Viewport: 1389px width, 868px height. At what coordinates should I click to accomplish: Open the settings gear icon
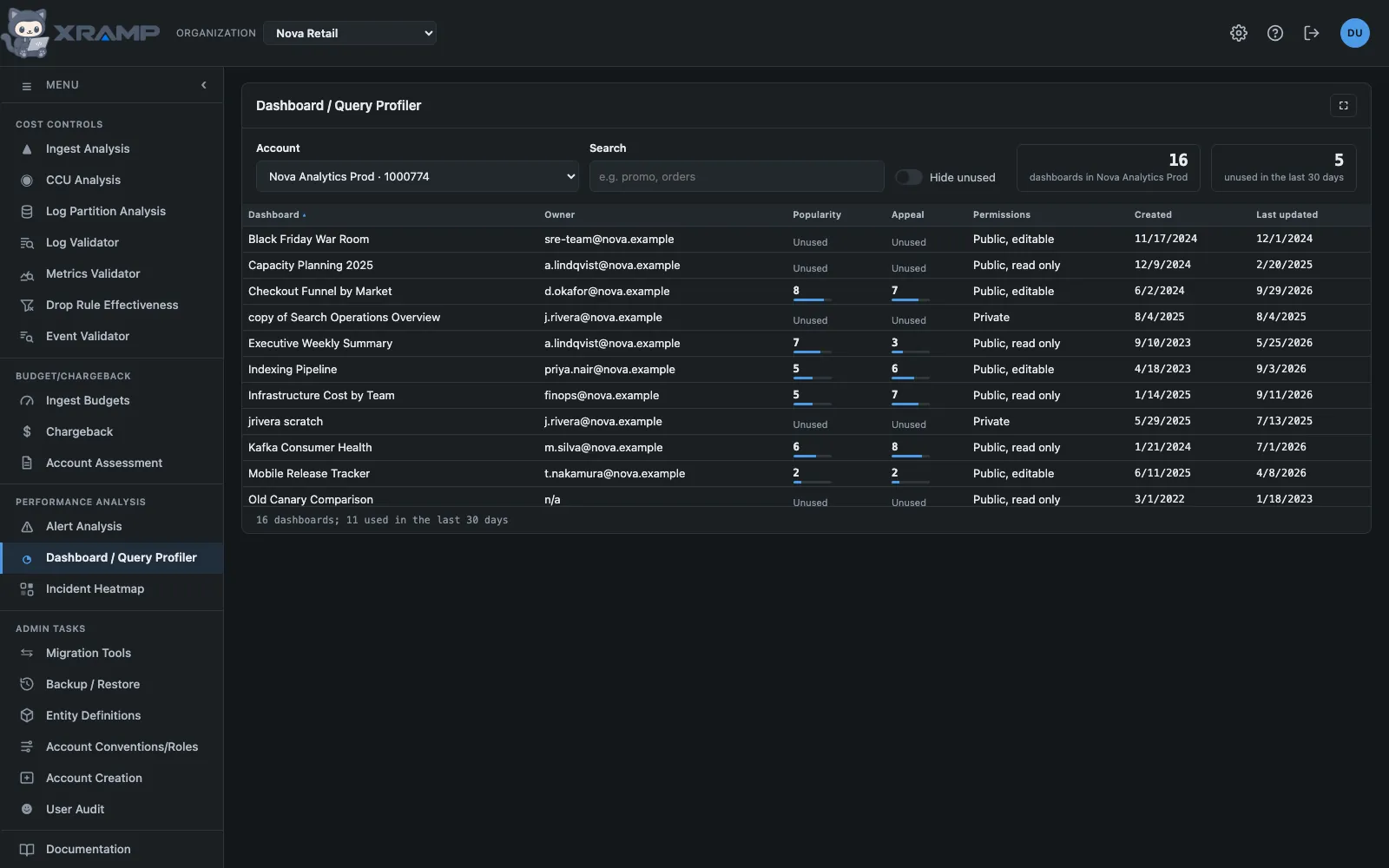(1239, 33)
